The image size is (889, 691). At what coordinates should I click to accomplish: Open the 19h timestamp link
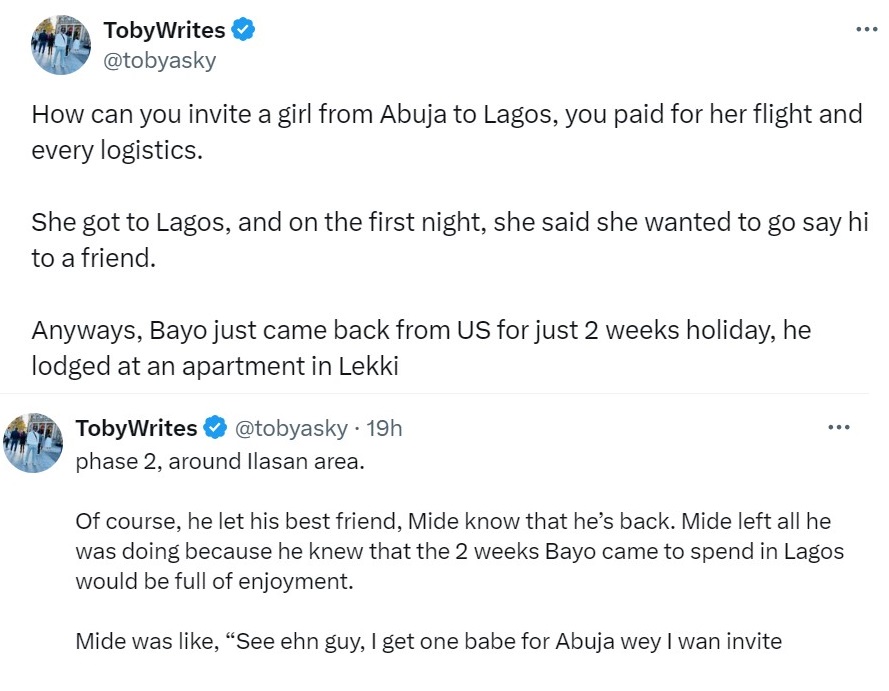pyautogui.click(x=385, y=428)
